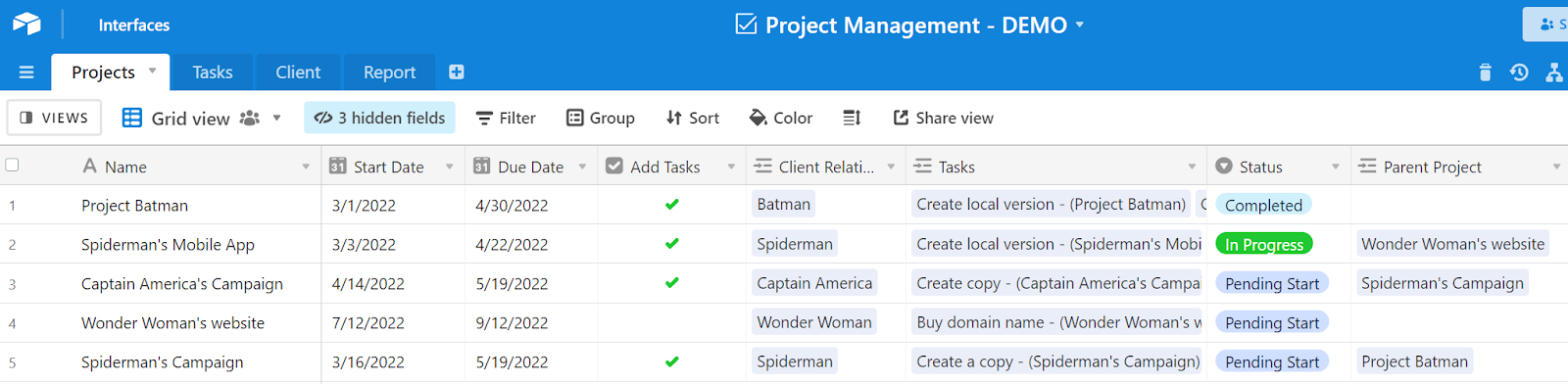
Task: Open the Grid view options dropdown
Action: click(277, 118)
